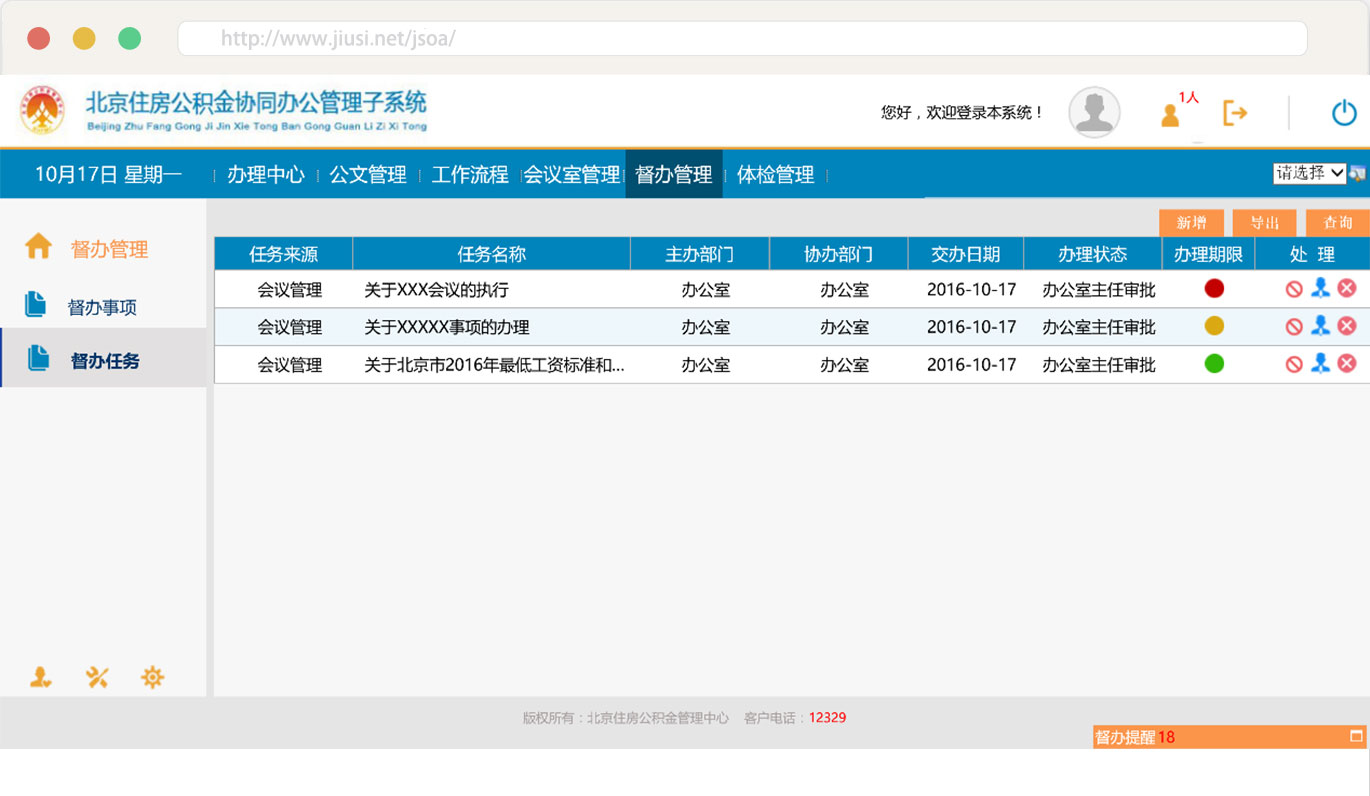Click the red delete icon in first row

point(1347,289)
